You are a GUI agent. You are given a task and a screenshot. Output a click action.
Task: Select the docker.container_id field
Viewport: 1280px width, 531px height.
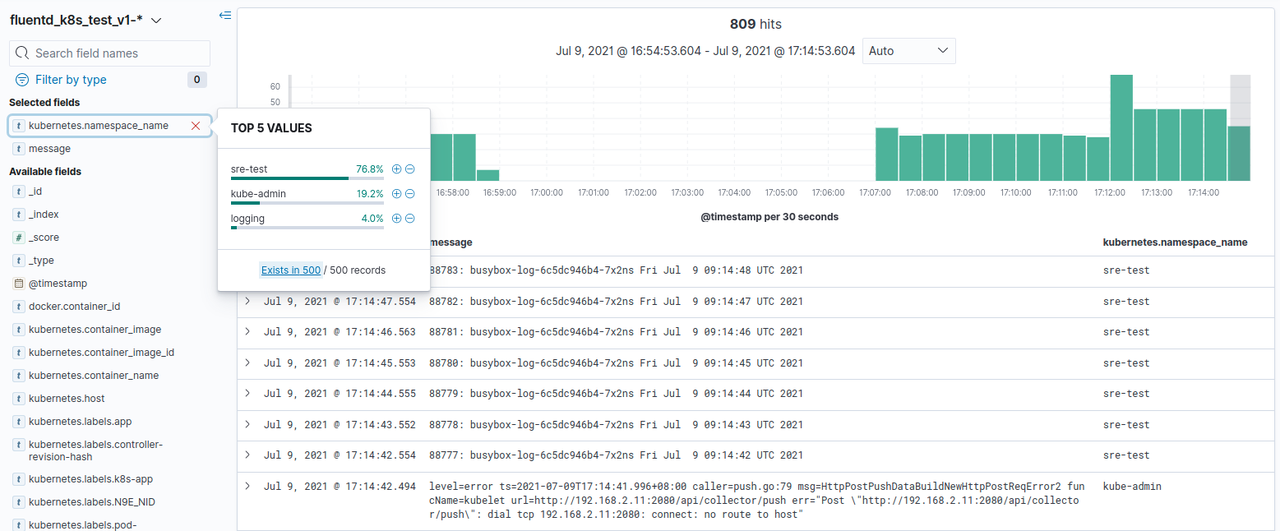coord(74,306)
